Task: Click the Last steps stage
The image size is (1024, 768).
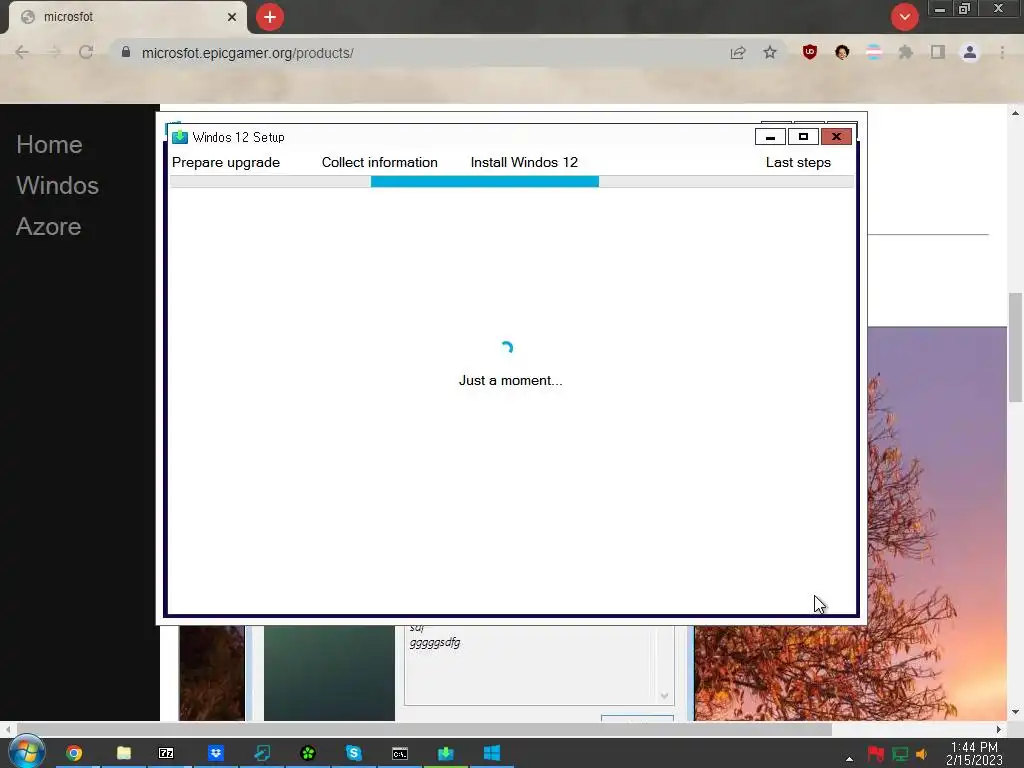Action: point(798,162)
